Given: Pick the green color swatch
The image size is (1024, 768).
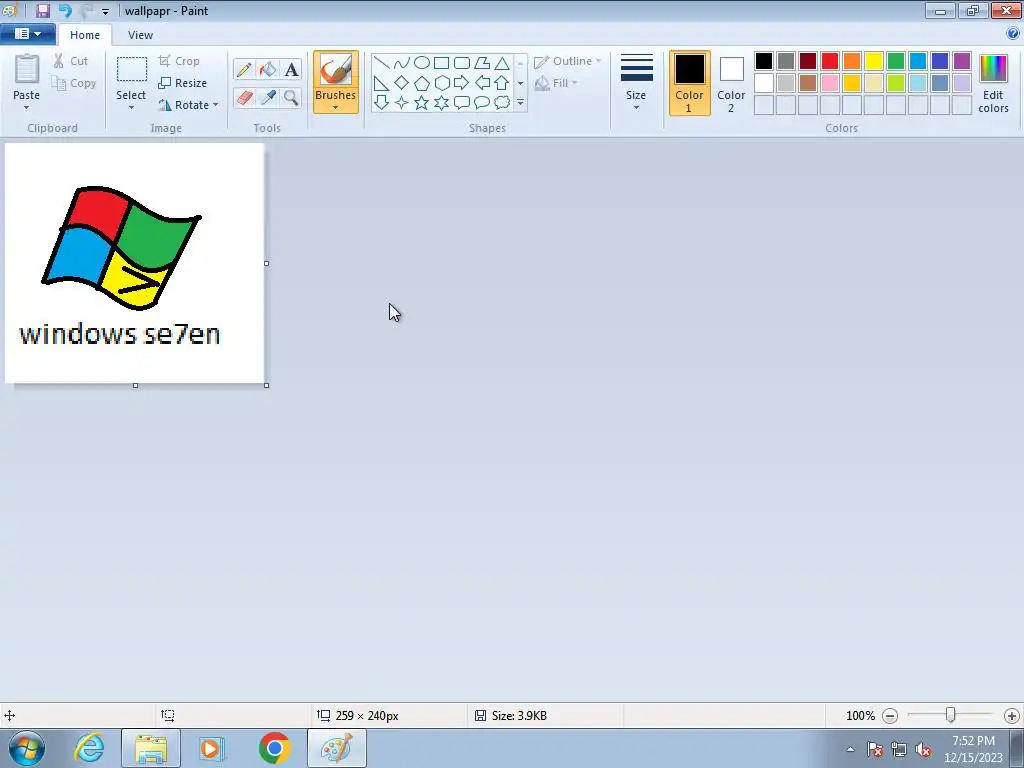Looking at the screenshot, I should click(x=896, y=61).
